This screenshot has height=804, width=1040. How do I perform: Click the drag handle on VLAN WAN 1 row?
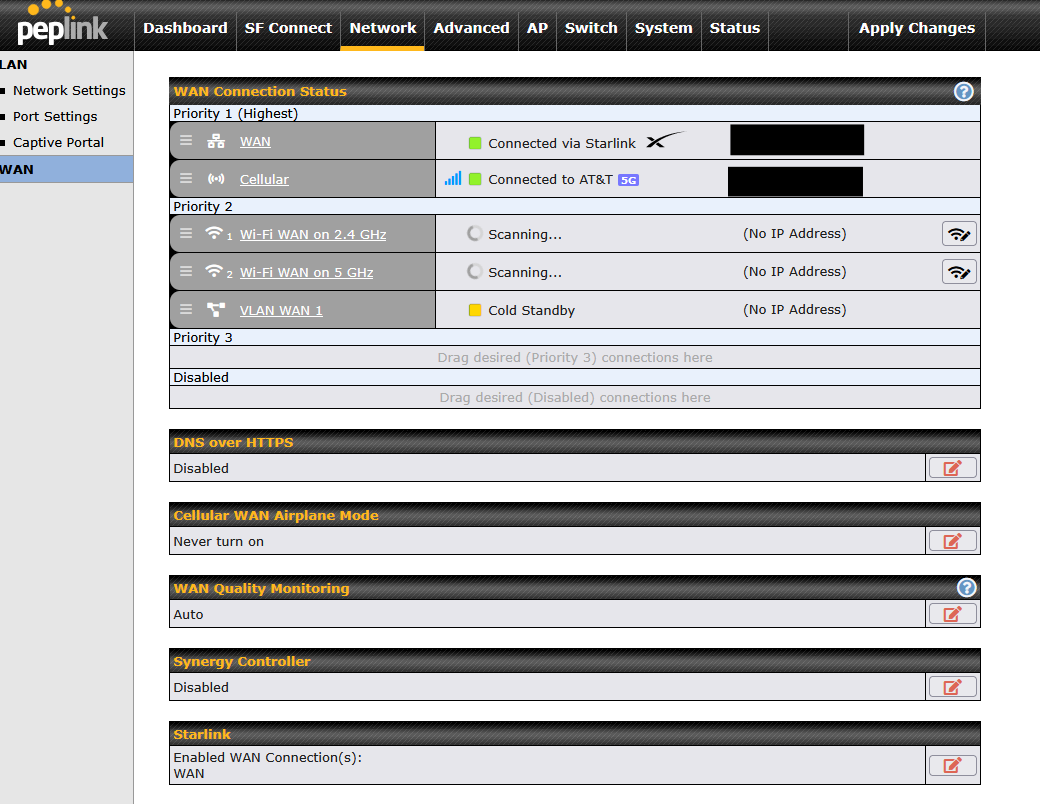(x=186, y=310)
